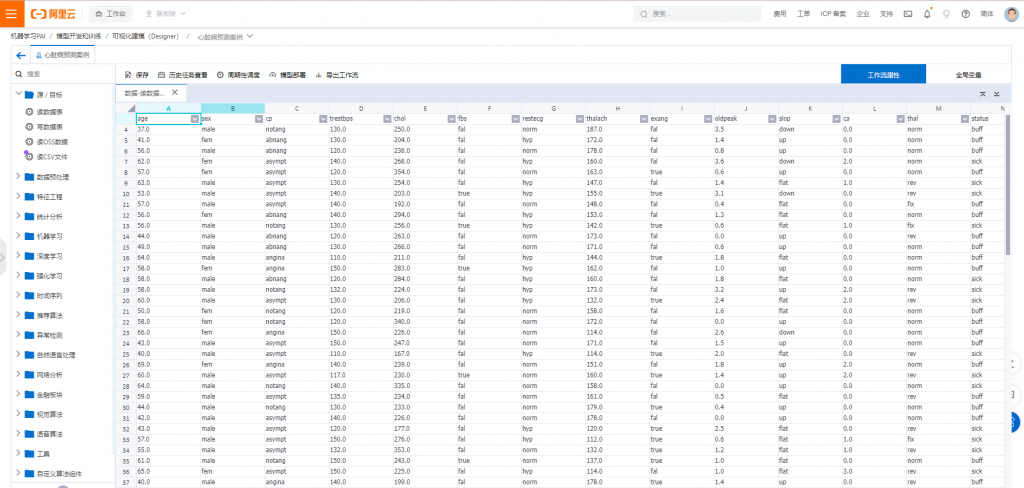
Task: Click the select-all corner of the sheet
Action: click(126, 108)
